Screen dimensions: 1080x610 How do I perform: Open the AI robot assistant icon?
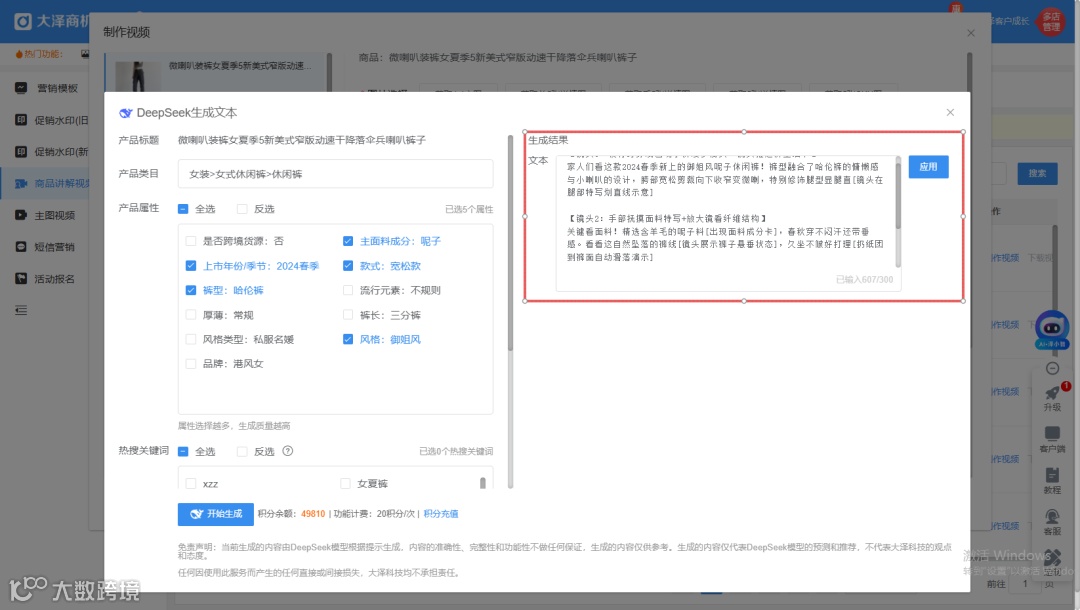[1052, 328]
